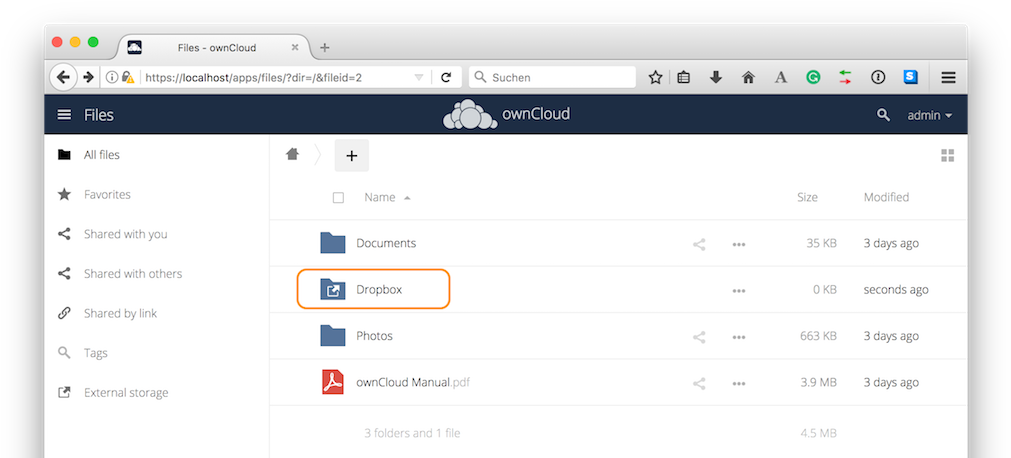This screenshot has width=1011, height=458.
Task: Open more actions for Documents
Action: click(739, 244)
